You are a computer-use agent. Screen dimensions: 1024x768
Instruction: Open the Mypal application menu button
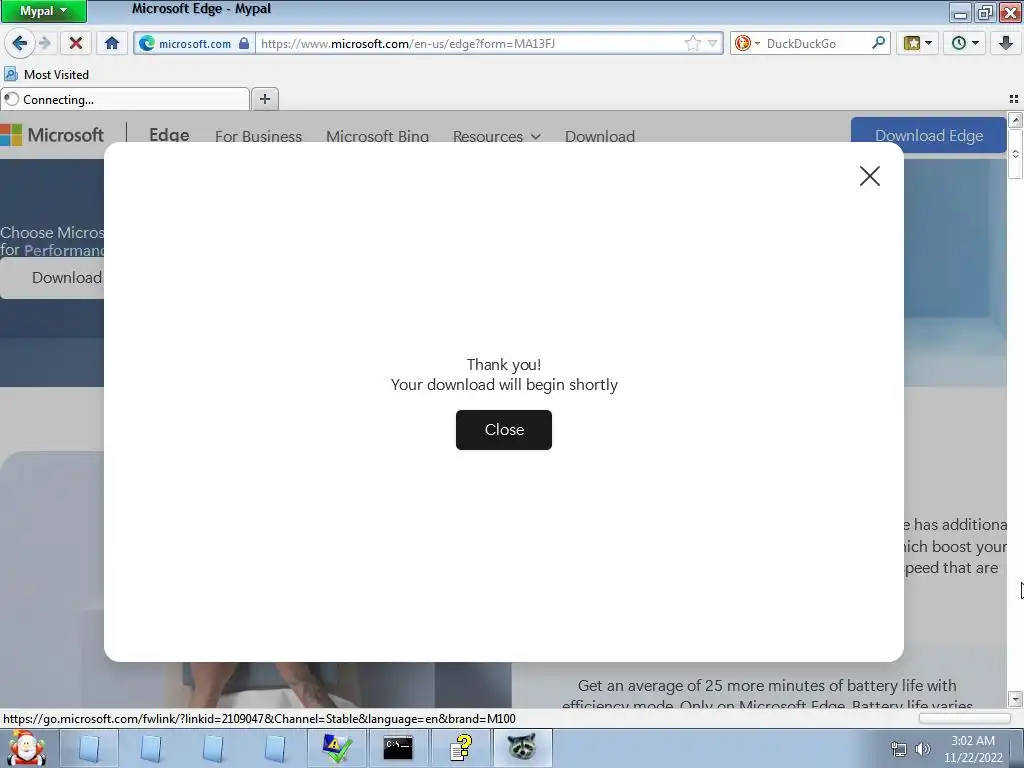(x=43, y=11)
